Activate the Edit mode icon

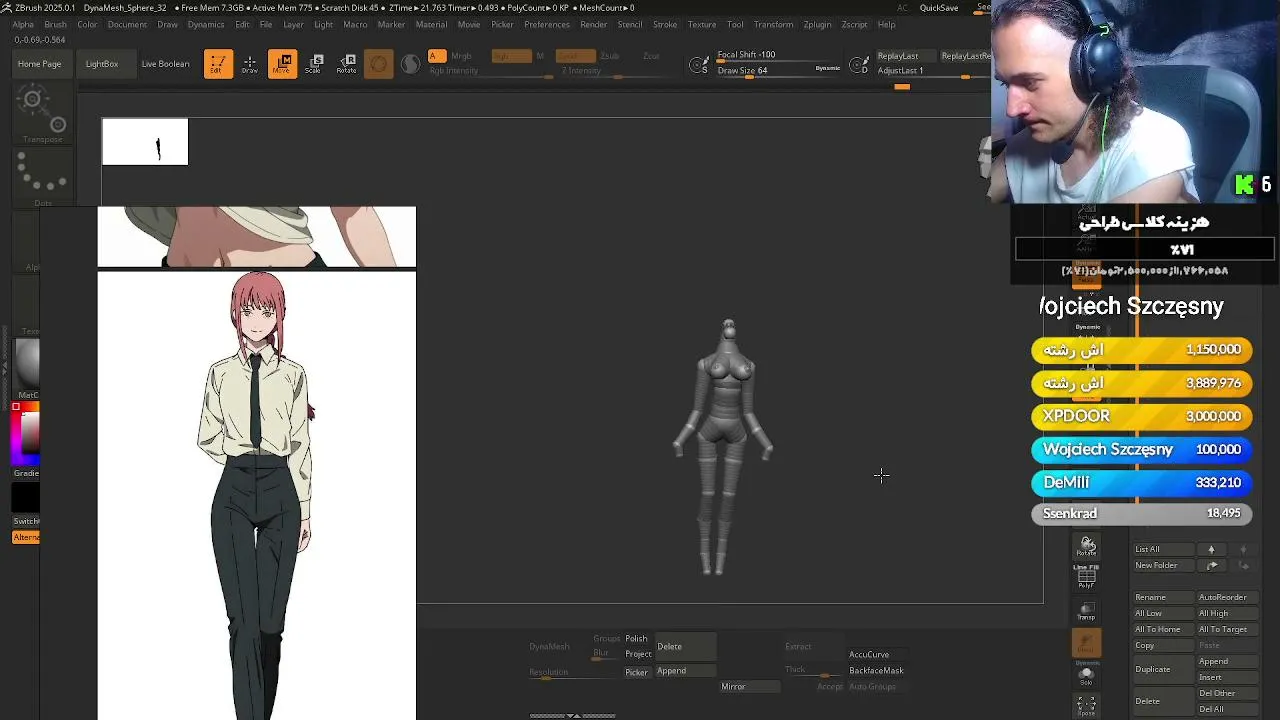tap(218, 64)
